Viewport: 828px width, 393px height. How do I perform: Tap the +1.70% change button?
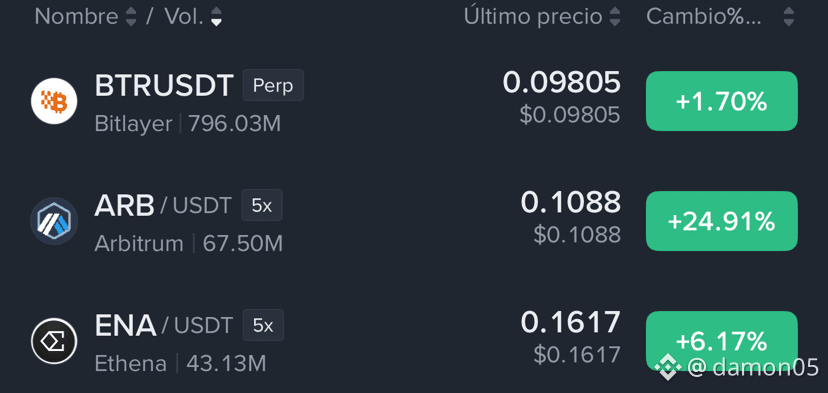tap(722, 101)
